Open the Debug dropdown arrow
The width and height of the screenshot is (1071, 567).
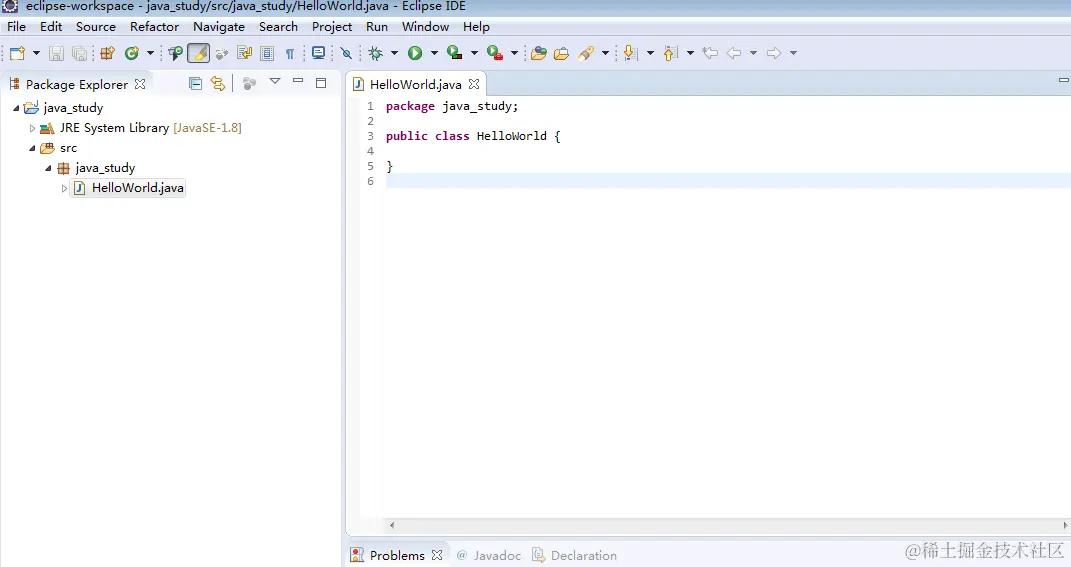point(394,53)
